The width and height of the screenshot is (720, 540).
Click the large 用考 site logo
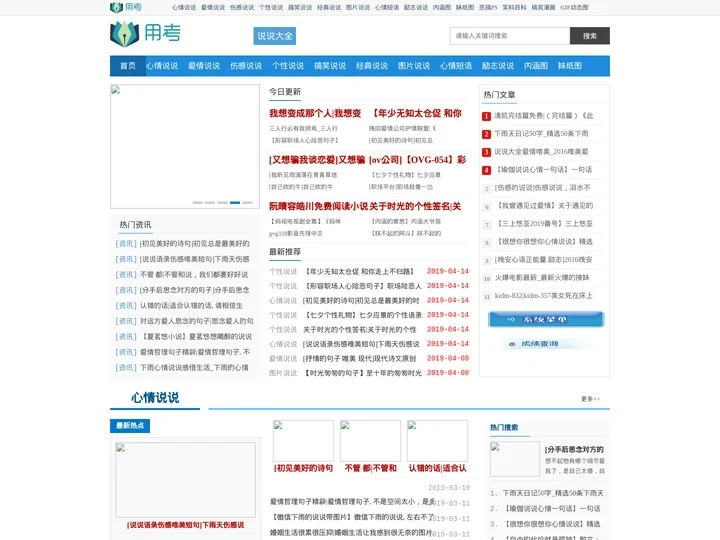pos(145,34)
